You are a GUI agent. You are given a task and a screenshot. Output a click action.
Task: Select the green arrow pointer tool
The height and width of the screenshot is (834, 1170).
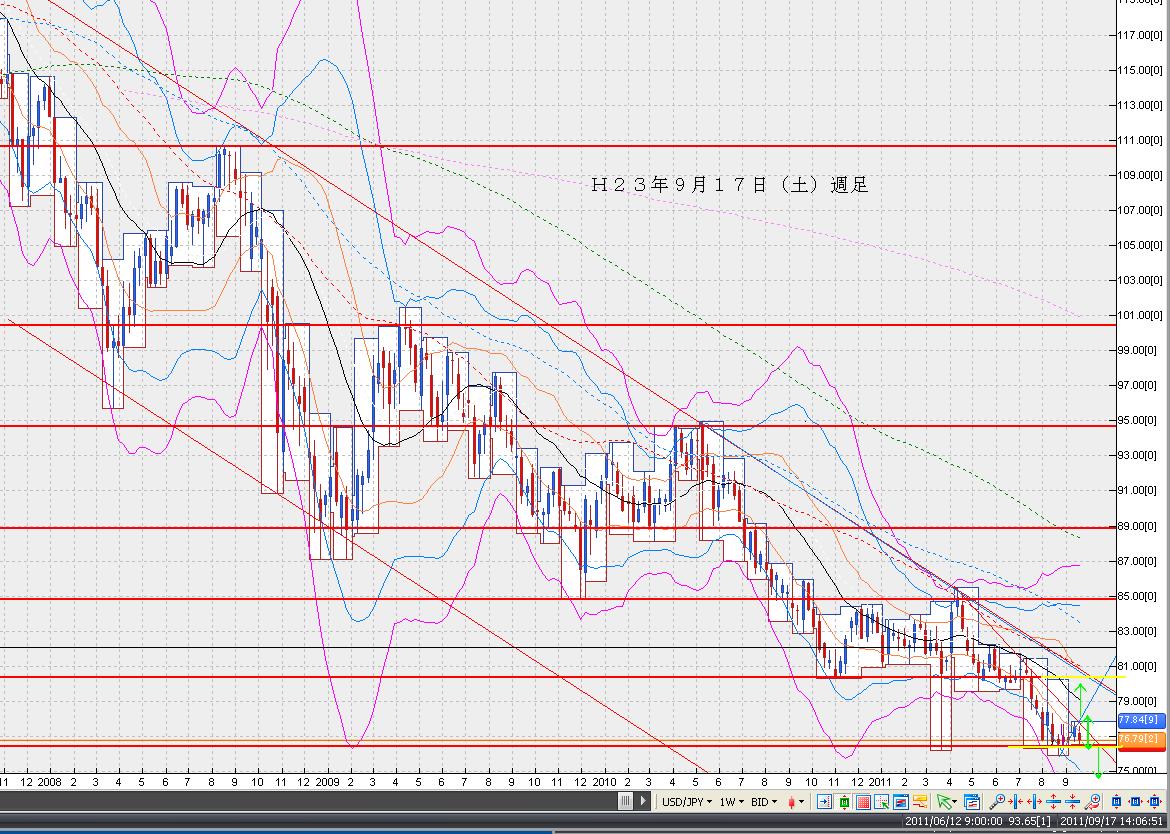pyautogui.click(x=944, y=802)
